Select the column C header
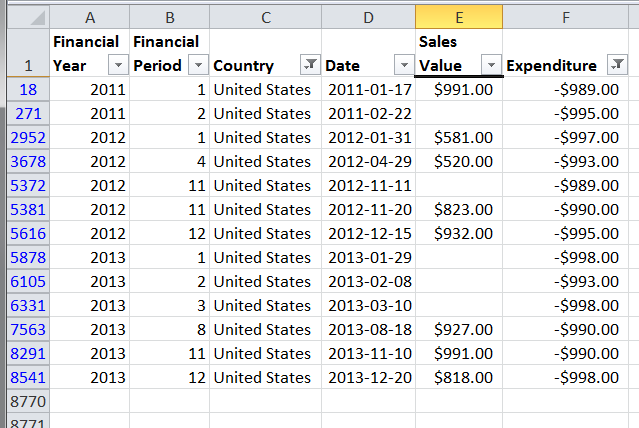The height and width of the screenshot is (428, 639). pos(265,17)
